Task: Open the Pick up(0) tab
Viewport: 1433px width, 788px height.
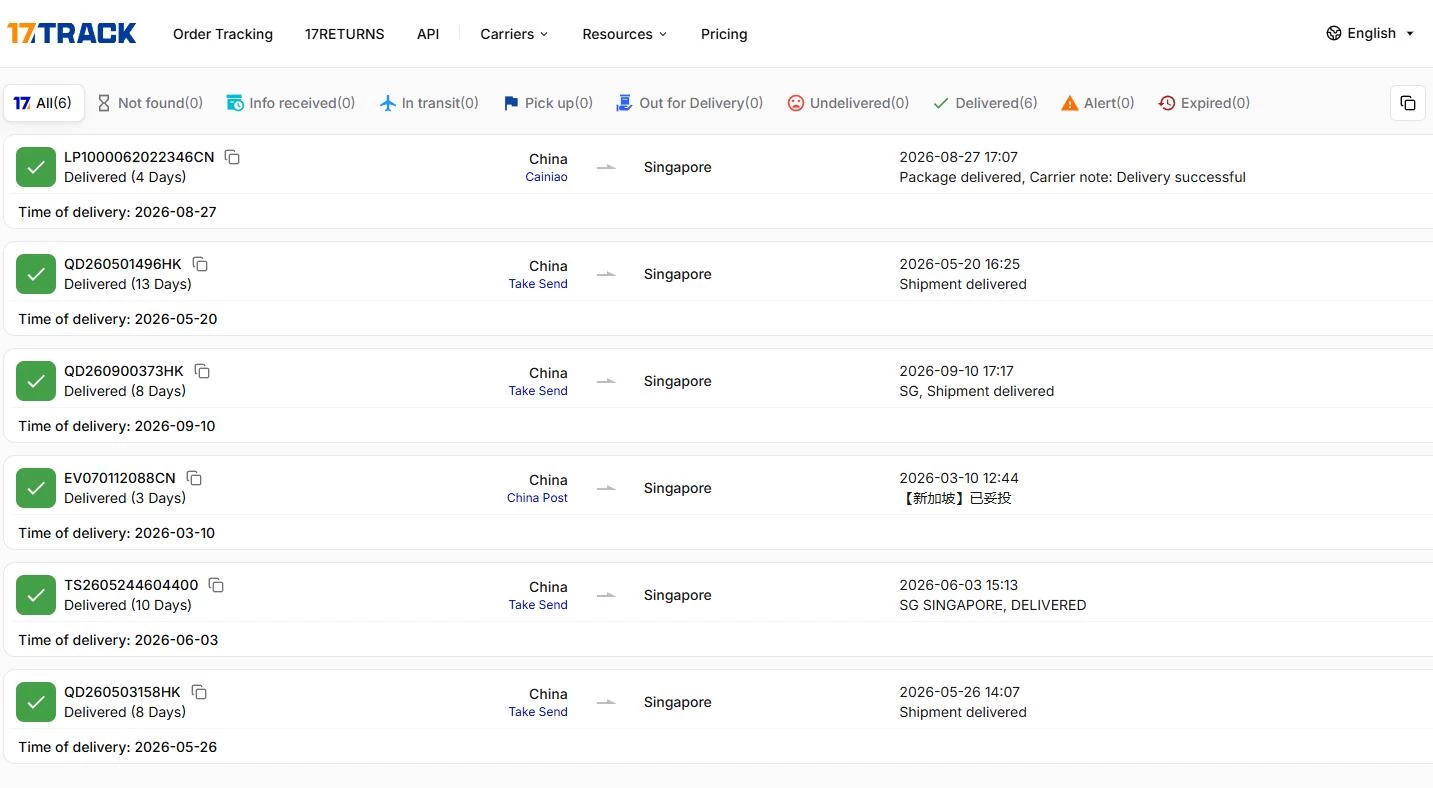Action: coord(548,103)
